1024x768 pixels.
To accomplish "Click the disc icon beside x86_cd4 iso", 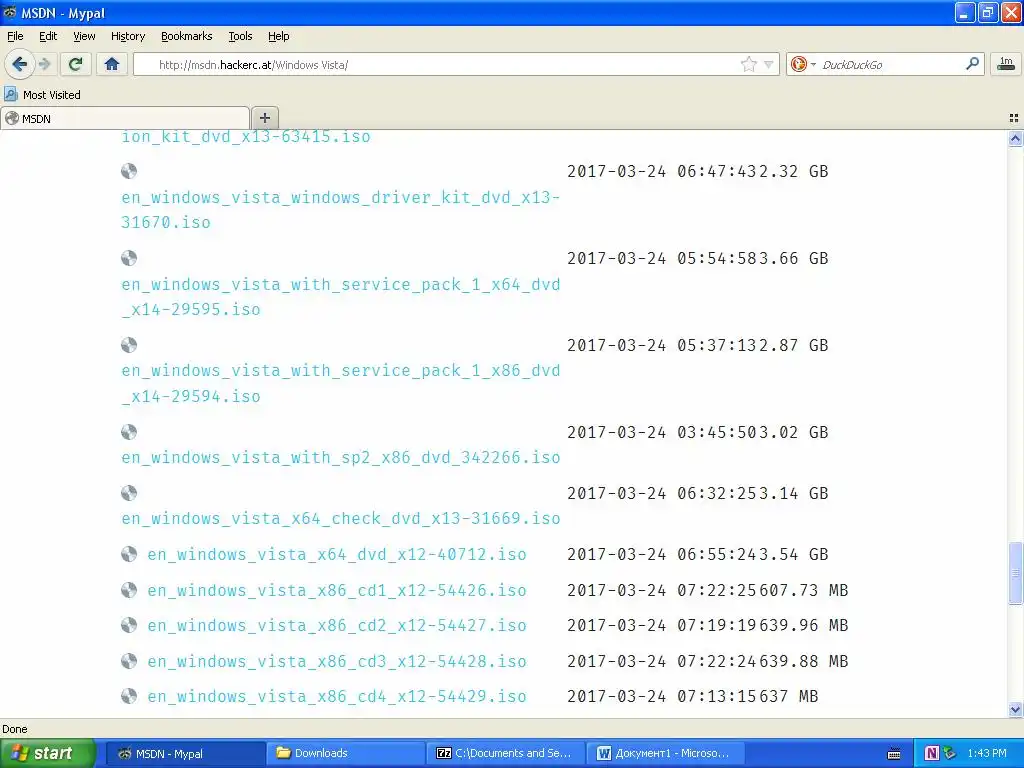I will point(129,696).
